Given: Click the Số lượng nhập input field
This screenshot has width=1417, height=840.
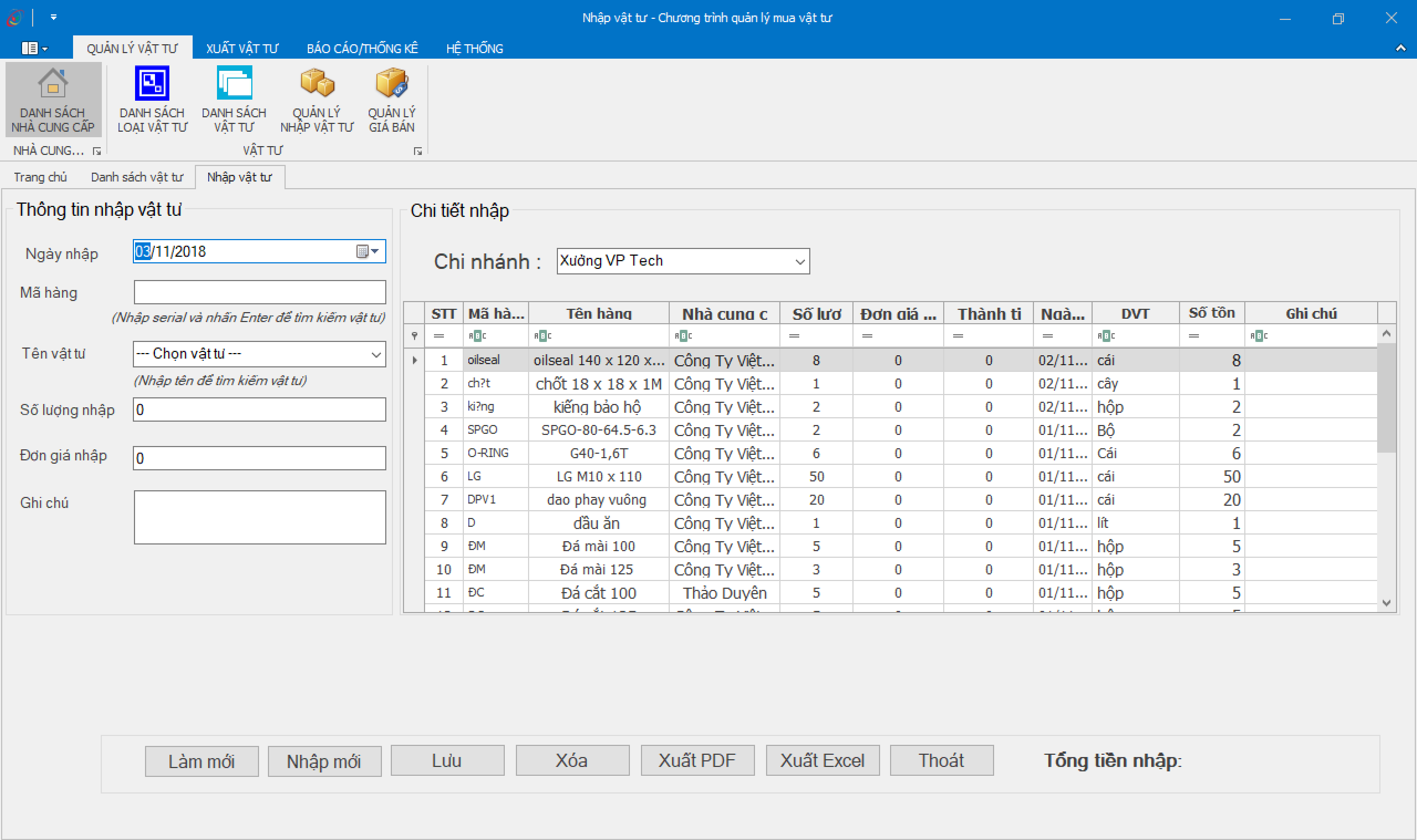Looking at the screenshot, I should pyautogui.click(x=259, y=409).
